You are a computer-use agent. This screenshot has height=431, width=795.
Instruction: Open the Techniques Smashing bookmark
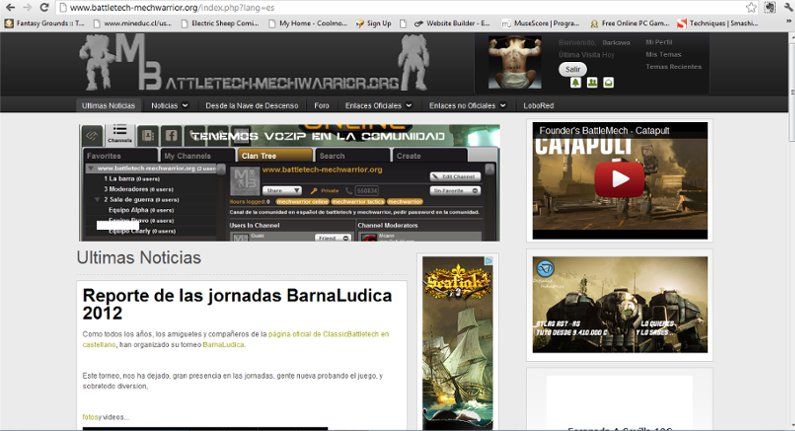(718, 23)
